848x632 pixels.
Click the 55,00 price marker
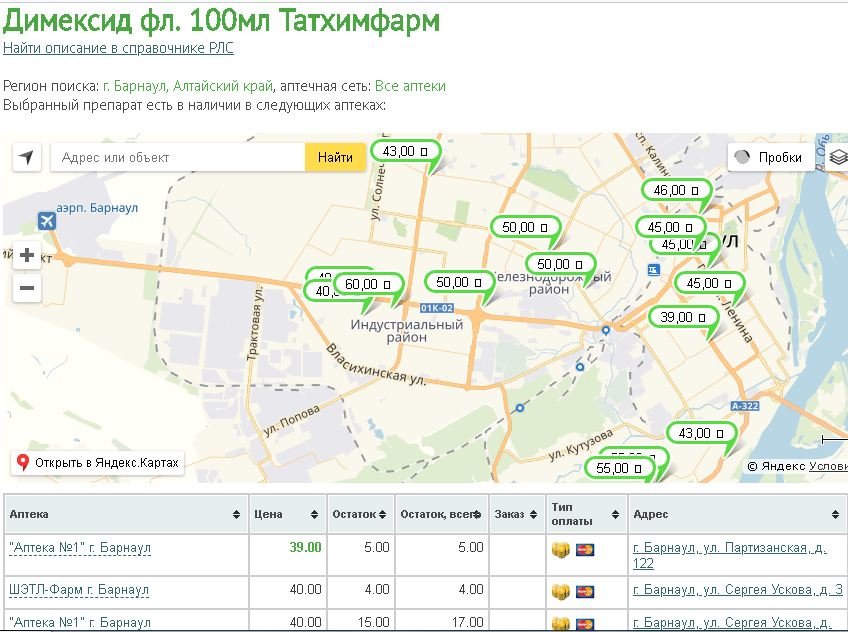[x=618, y=468]
